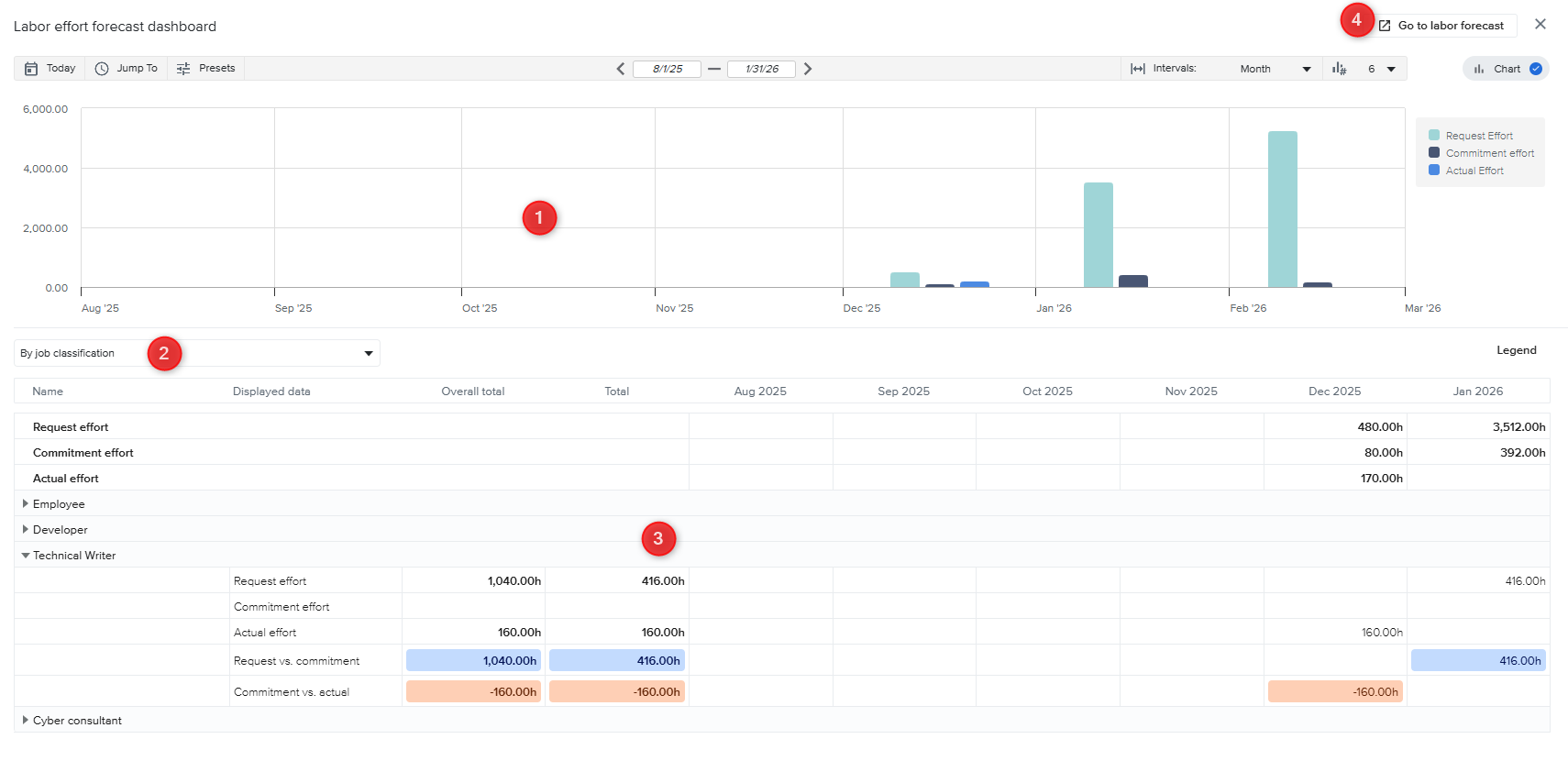Toggle Commitment effort series in chart legend

pyautogui.click(x=1489, y=153)
